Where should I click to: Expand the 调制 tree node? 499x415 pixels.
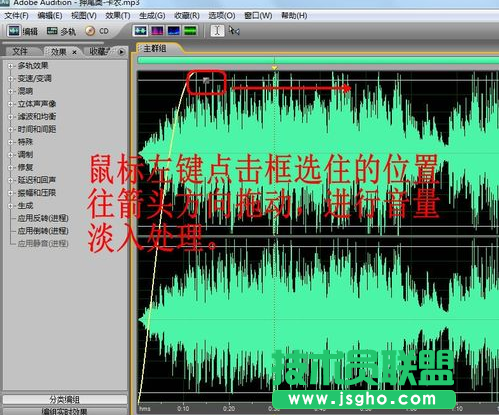[x=10, y=155]
